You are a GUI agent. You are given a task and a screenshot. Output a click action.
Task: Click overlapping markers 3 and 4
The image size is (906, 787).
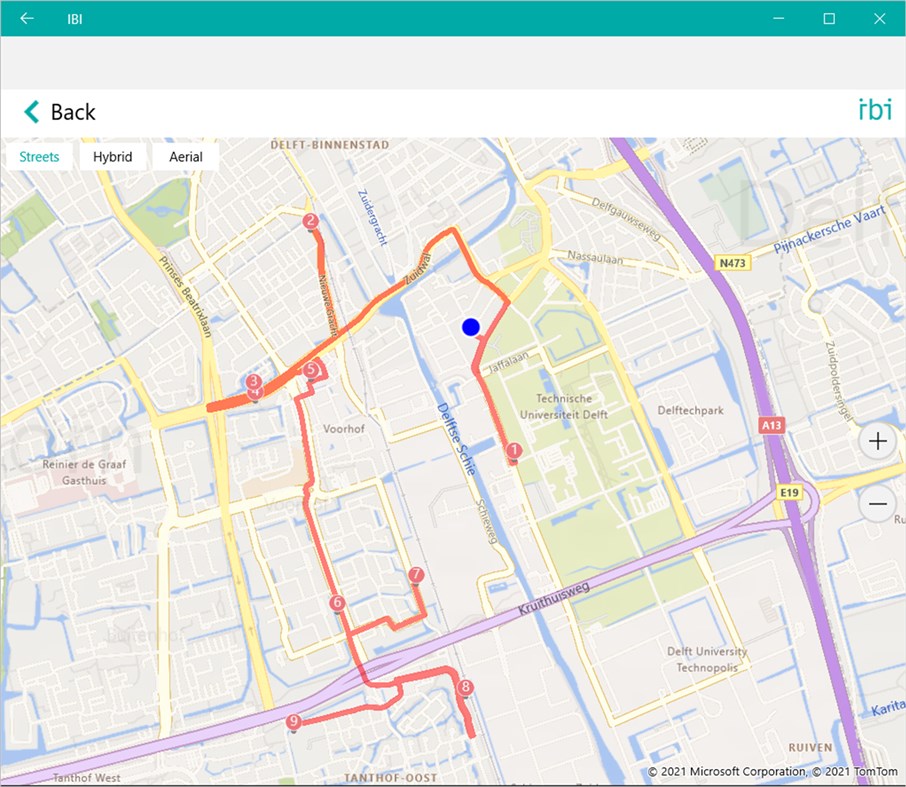click(x=253, y=386)
